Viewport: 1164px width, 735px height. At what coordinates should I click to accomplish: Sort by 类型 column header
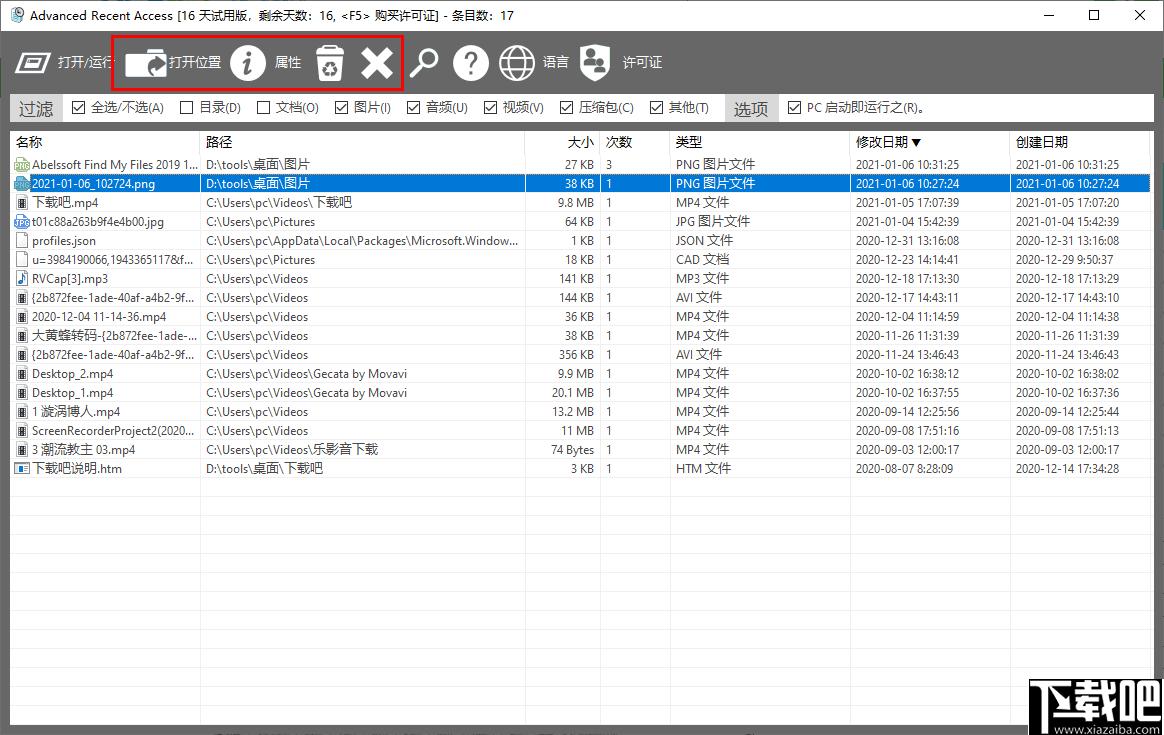click(x=760, y=142)
